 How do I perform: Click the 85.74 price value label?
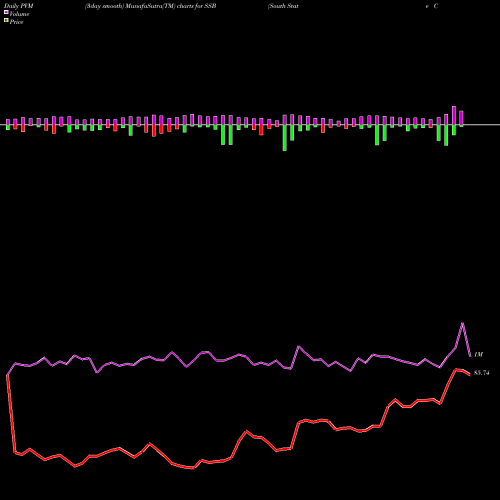pos(481,373)
